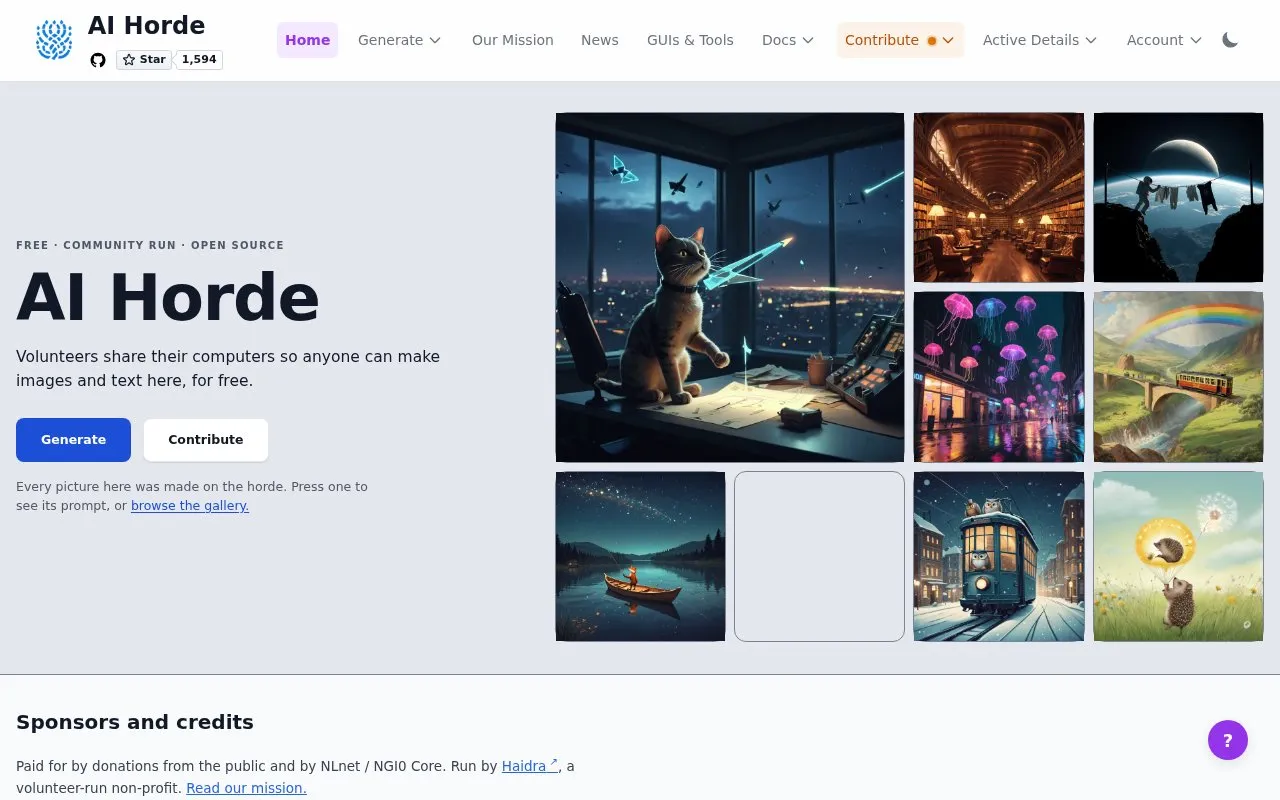Expand the Active Details dropdown
Image resolution: width=1280 pixels, height=800 pixels.
tap(1040, 40)
